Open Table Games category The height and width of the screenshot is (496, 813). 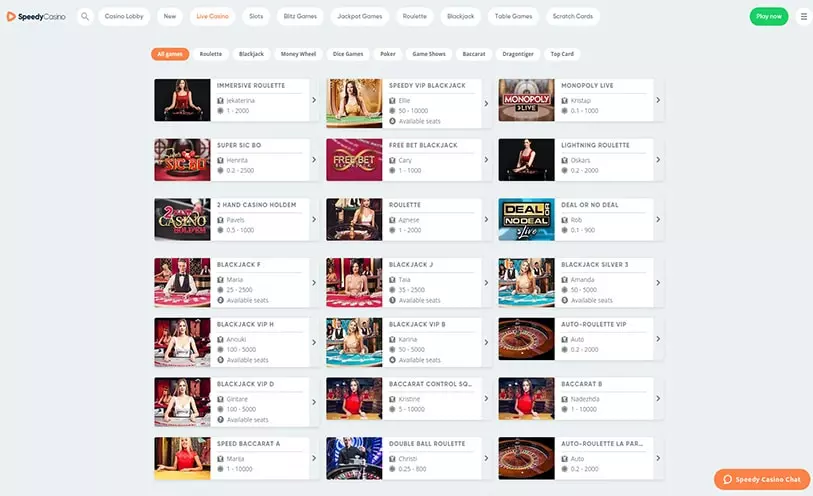(513, 17)
